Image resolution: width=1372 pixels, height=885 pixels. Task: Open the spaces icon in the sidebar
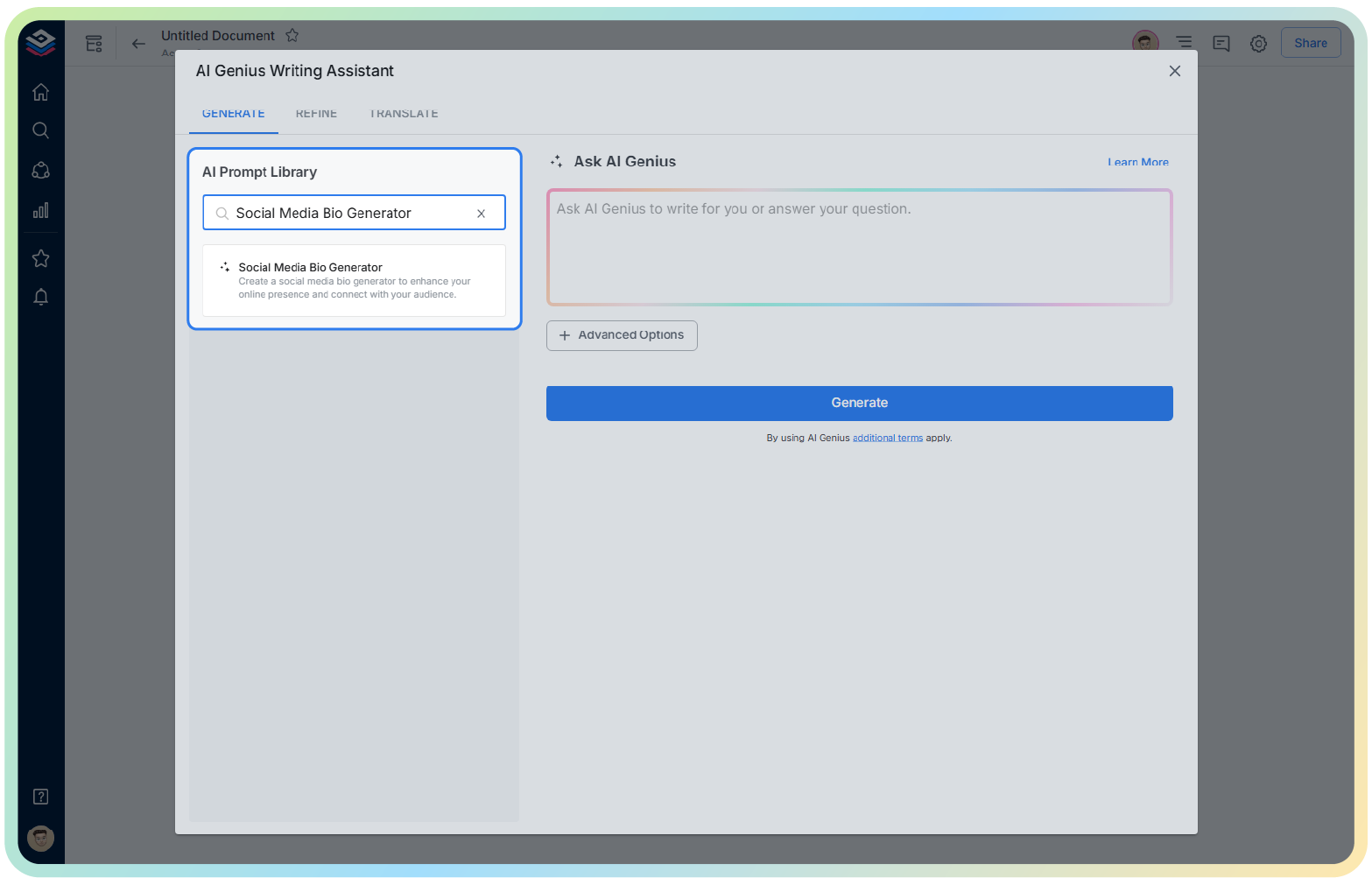point(40,170)
